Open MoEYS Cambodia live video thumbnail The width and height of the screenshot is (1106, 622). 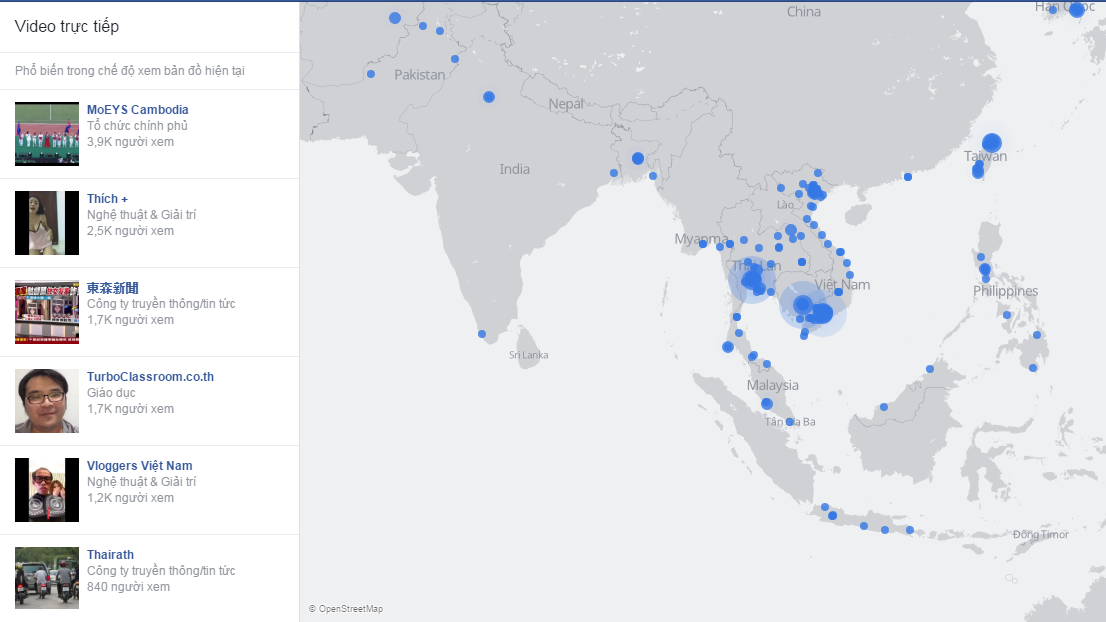(47, 134)
